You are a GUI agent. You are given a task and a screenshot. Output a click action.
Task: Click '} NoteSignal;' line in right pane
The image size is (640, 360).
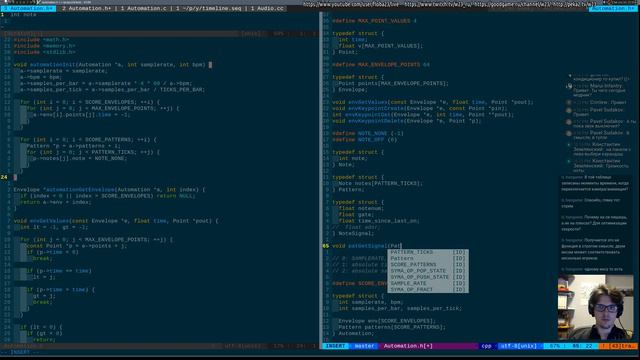click(353, 233)
